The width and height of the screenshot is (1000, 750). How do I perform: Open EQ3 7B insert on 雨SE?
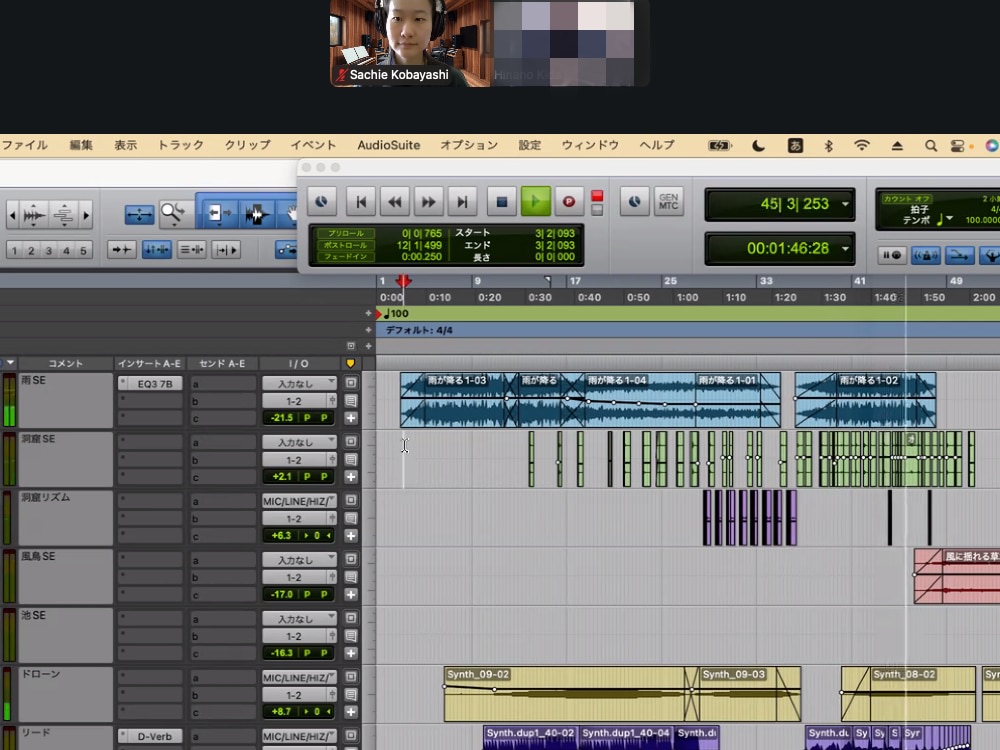[151, 383]
